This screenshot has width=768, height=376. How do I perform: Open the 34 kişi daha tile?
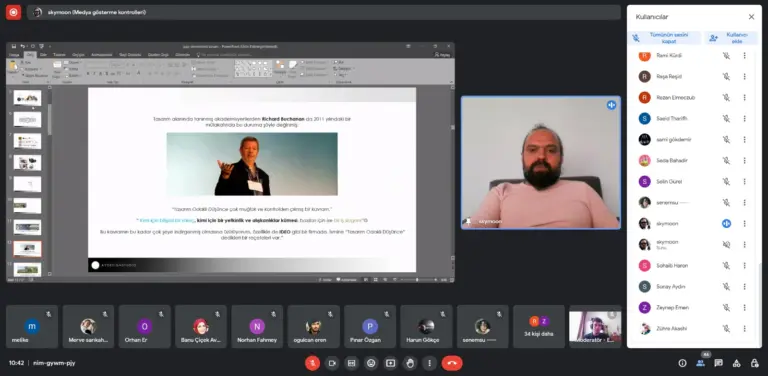539,327
